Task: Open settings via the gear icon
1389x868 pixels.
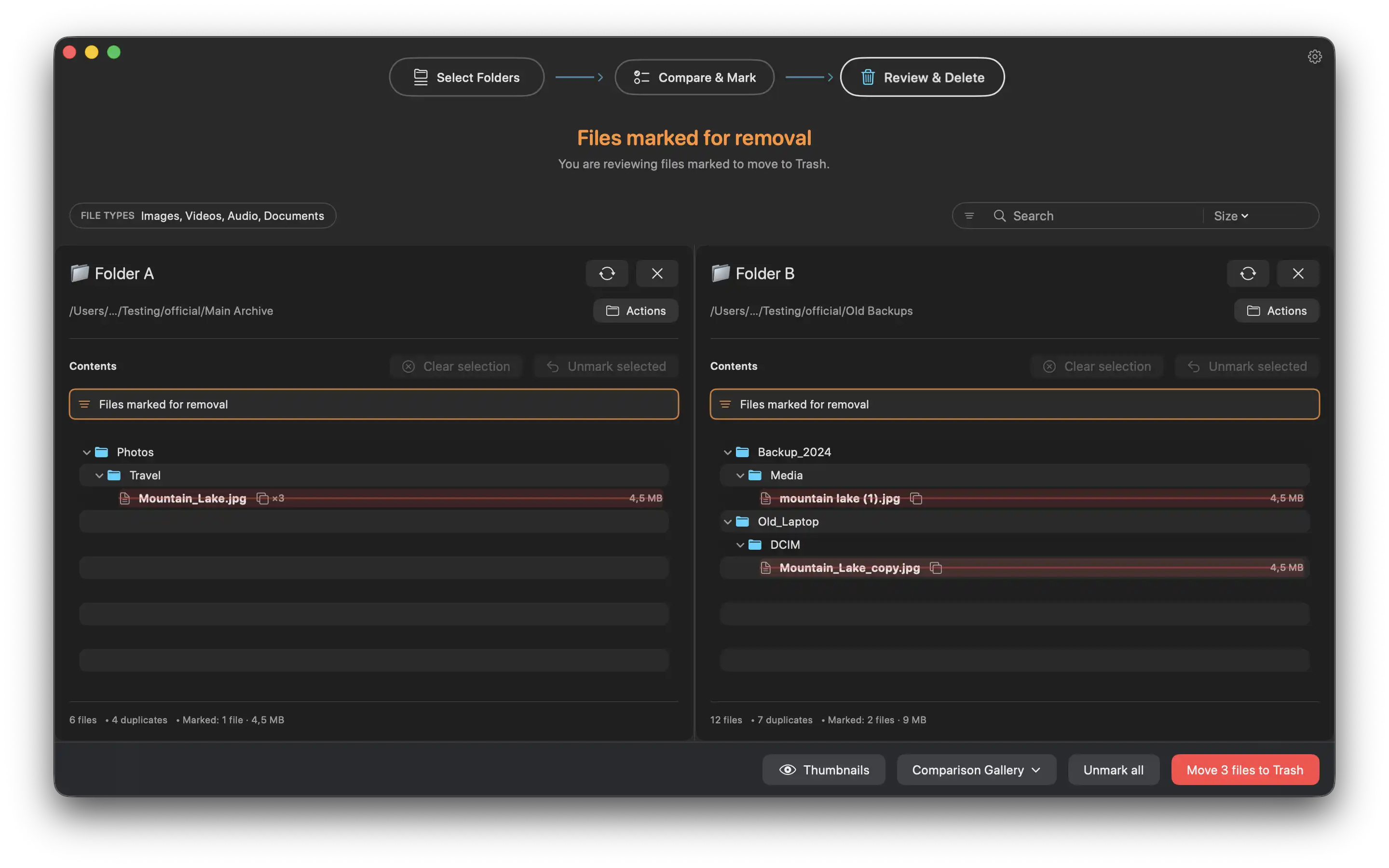Action: [1314, 56]
